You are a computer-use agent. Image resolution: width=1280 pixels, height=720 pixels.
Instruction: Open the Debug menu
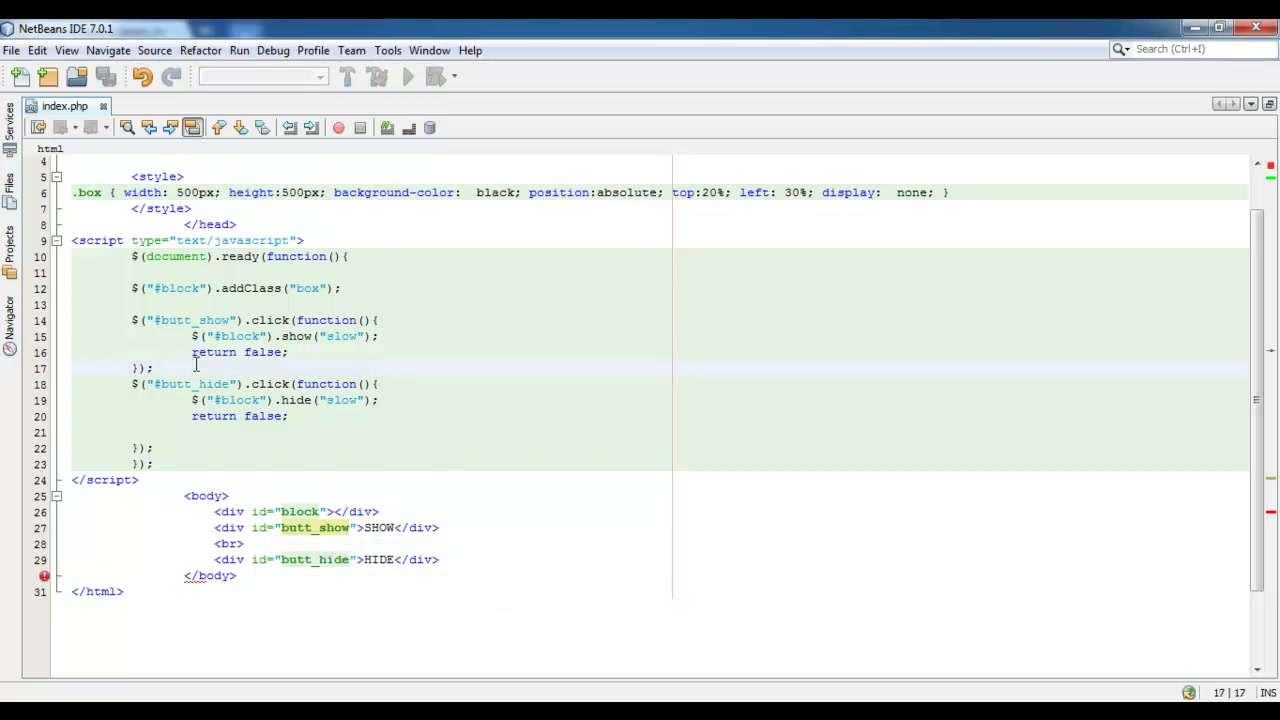pyautogui.click(x=273, y=50)
